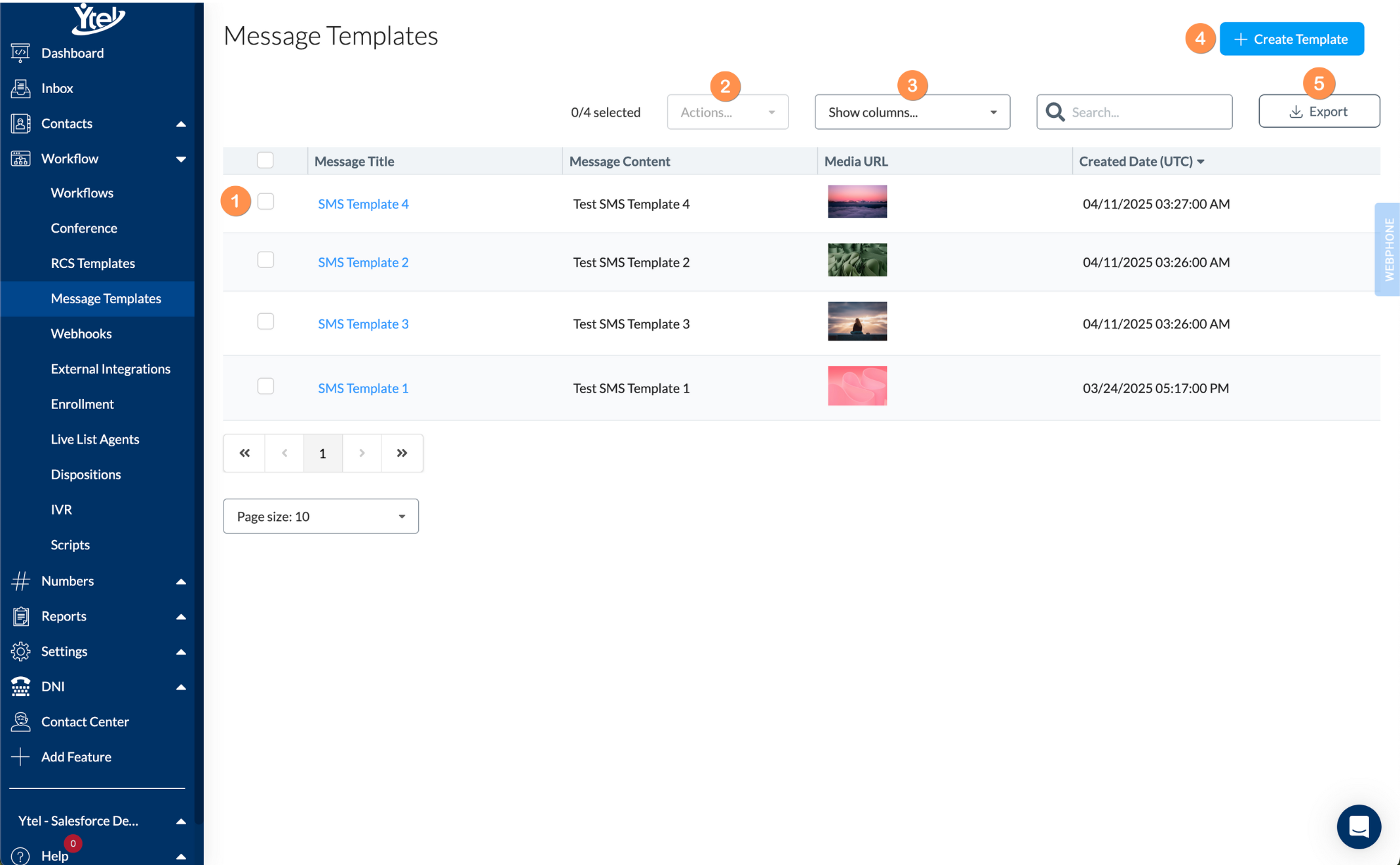Image resolution: width=1400 pixels, height=865 pixels.
Task: Open the SMS Template 2 link
Action: (x=363, y=262)
